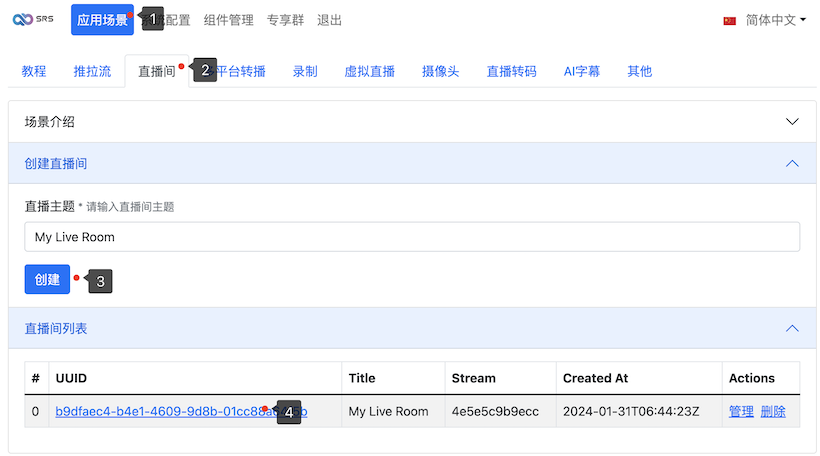Viewport: 820px width, 456px height.
Task: Switch to the 虚拟直播 tab
Action: coord(369,71)
